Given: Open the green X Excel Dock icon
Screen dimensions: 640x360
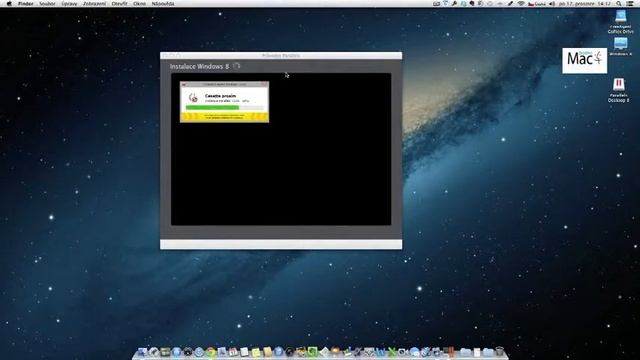Looking at the screenshot, I should (391, 352).
